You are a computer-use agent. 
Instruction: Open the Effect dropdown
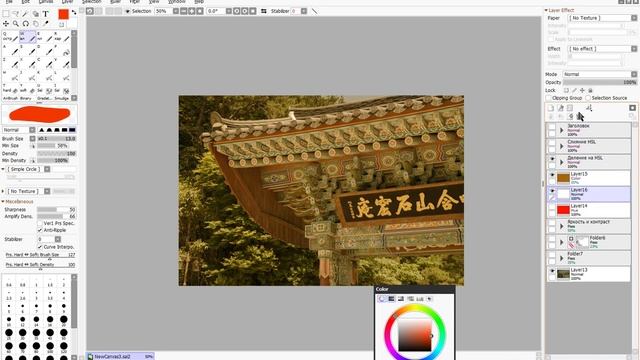[602, 49]
